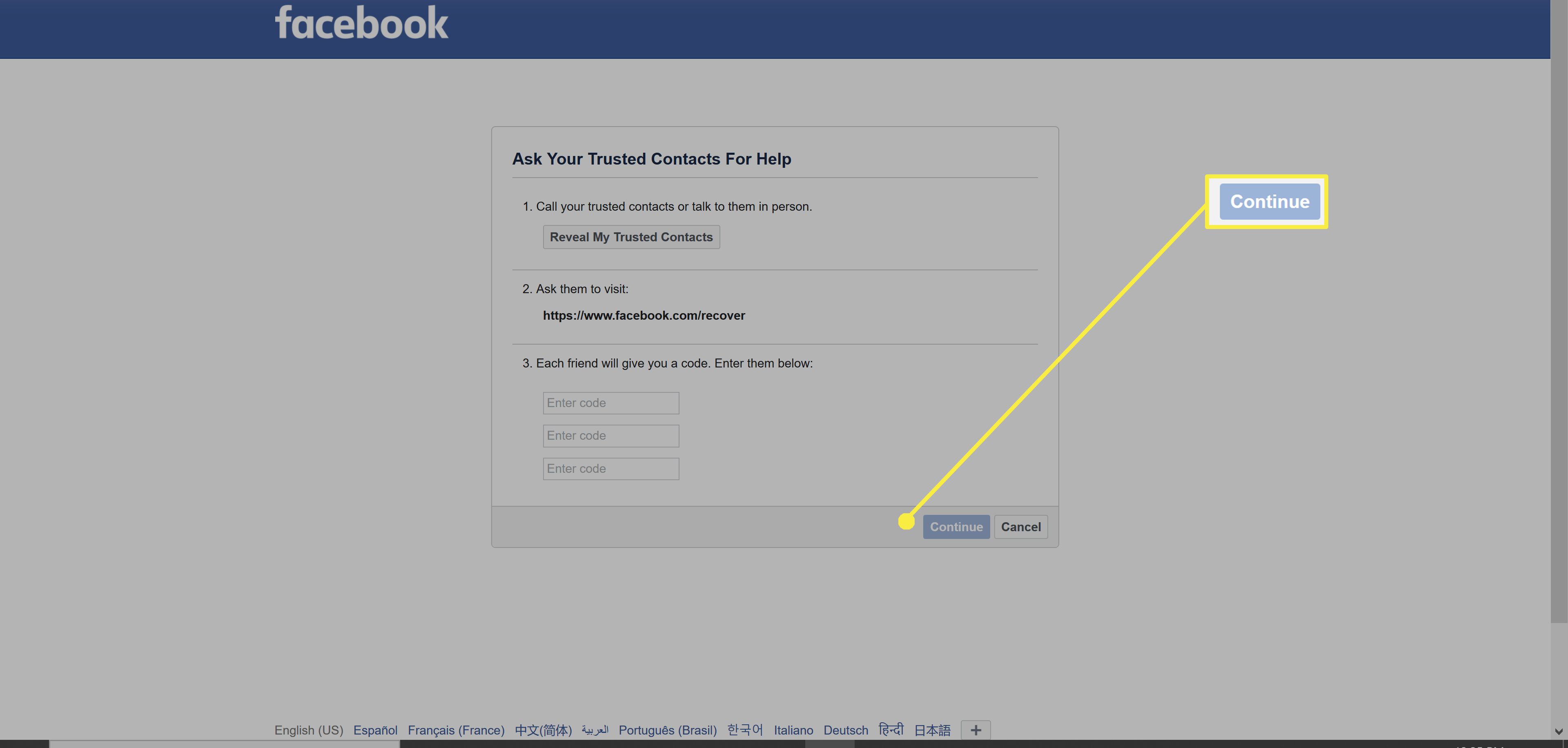Click Continue to proceed with recovery
This screenshot has width=1568, height=748.
coord(955,526)
